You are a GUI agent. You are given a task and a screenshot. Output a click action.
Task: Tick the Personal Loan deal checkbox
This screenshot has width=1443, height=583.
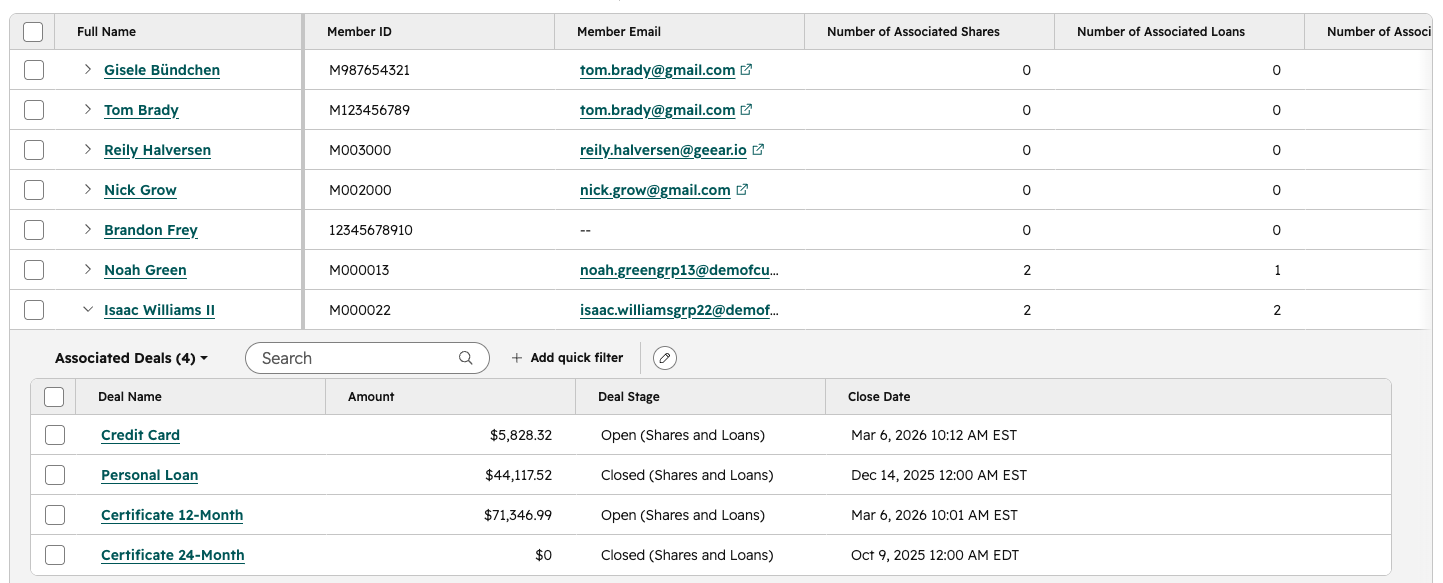(55, 475)
